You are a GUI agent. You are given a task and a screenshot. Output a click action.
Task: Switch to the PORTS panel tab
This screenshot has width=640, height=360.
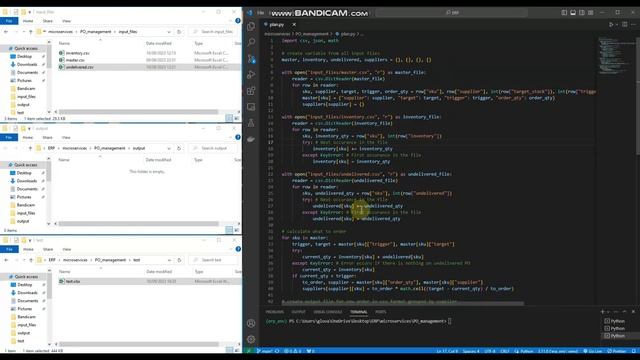(380, 312)
